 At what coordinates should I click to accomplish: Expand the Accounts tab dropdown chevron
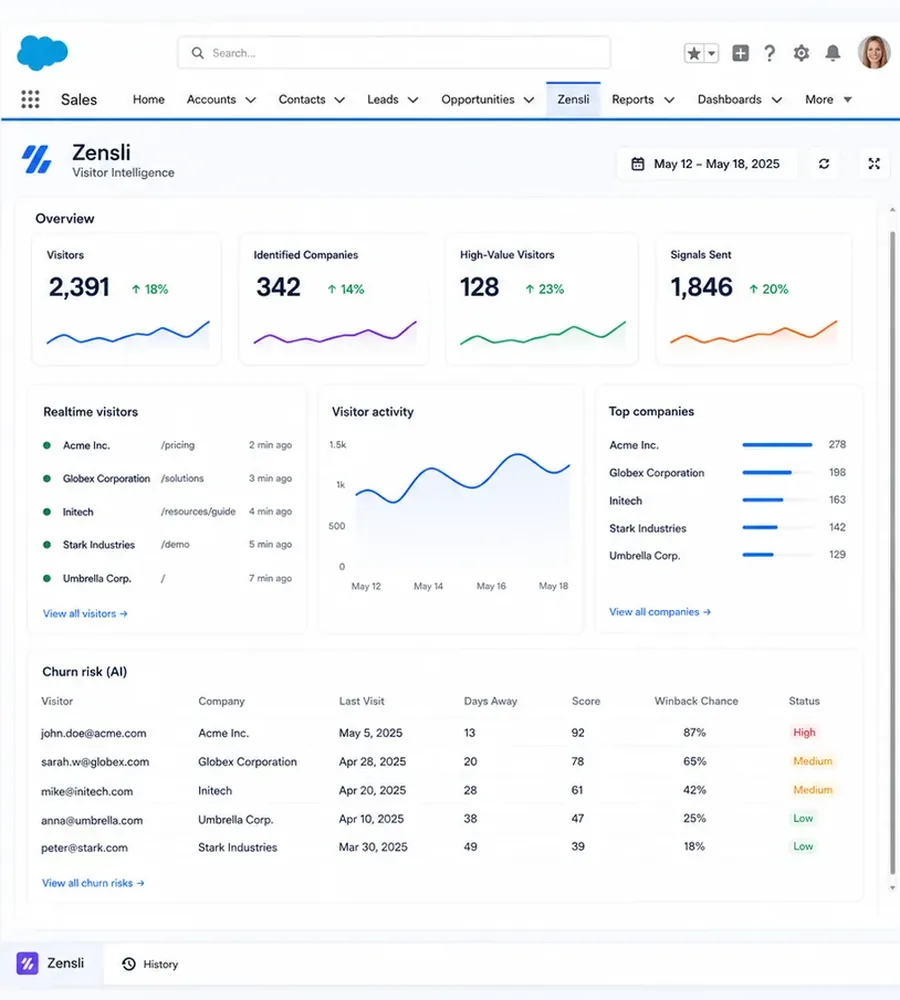pos(251,100)
